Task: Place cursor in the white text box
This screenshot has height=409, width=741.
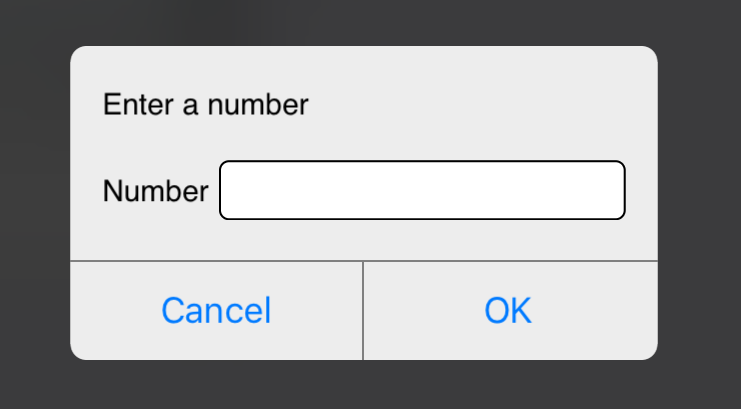Action: (x=422, y=190)
